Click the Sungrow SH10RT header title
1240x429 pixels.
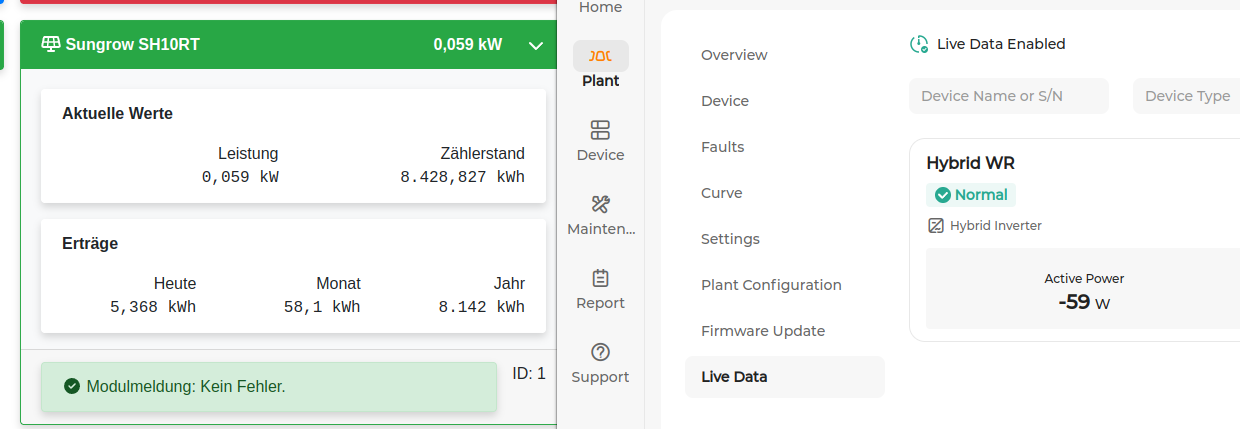pyautogui.click(x=133, y=45)
